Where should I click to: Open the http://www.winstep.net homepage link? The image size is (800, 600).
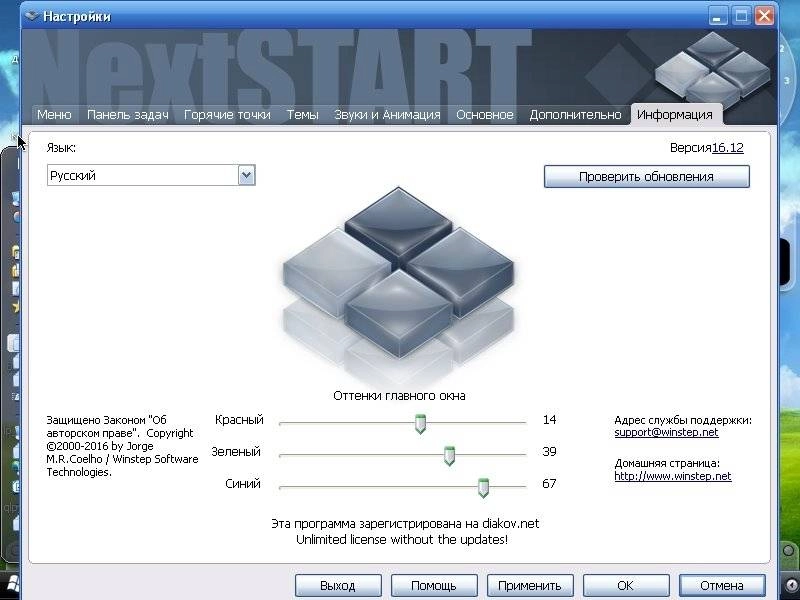[x=672, y=476]
